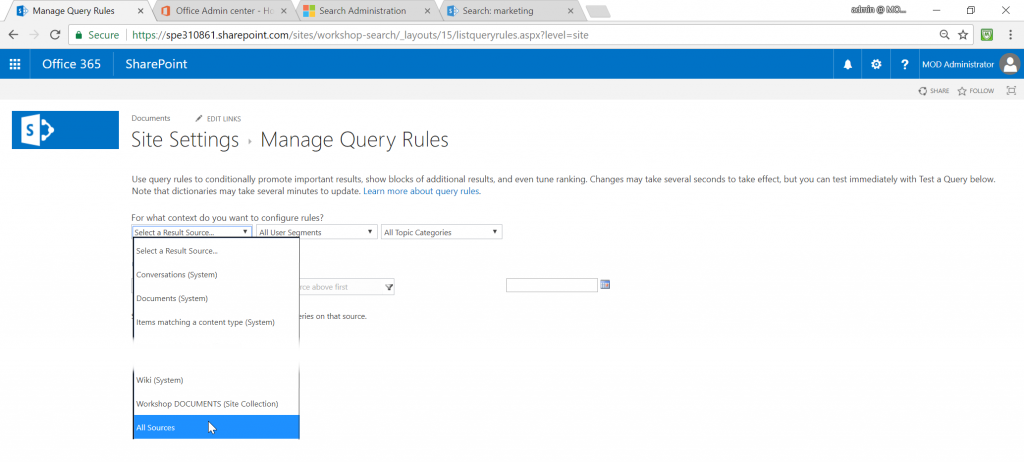Bookmark this page with the star
The image size is (1024, 462).
click(x=963, y=35)
